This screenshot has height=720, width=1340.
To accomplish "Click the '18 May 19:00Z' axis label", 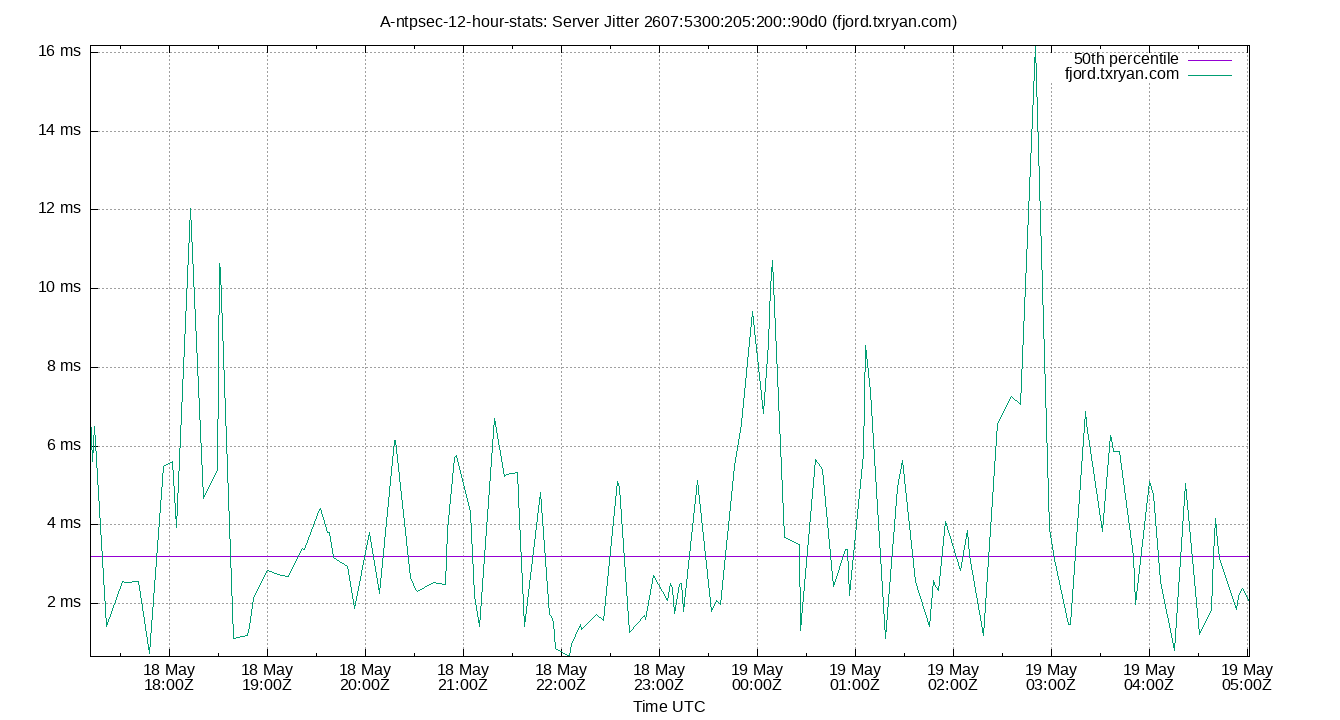I will click(267, 677).
